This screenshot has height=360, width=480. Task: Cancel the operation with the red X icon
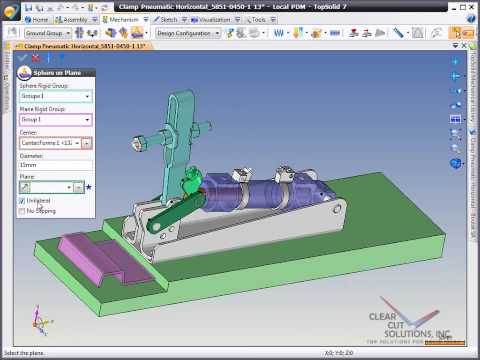(x=36, y=58)
